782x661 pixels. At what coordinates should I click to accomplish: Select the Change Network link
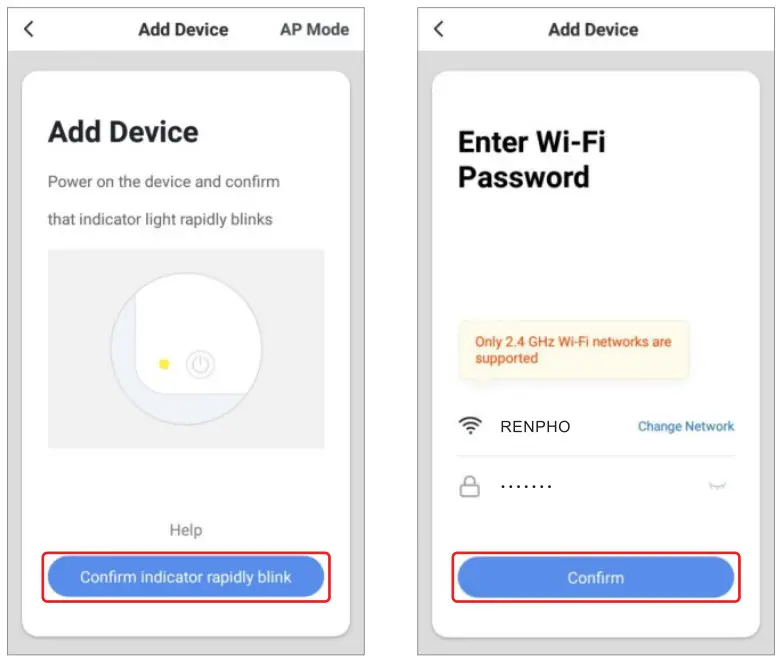(685, 426)
